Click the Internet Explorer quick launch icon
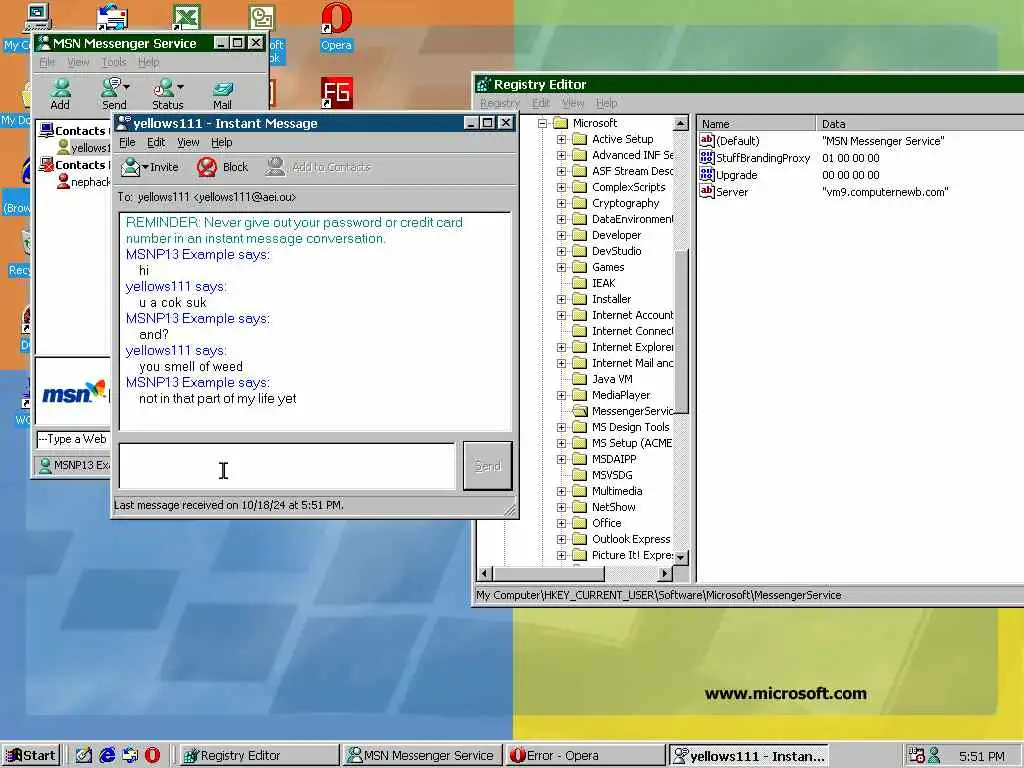1024x768 pixels. coord(107,756)
